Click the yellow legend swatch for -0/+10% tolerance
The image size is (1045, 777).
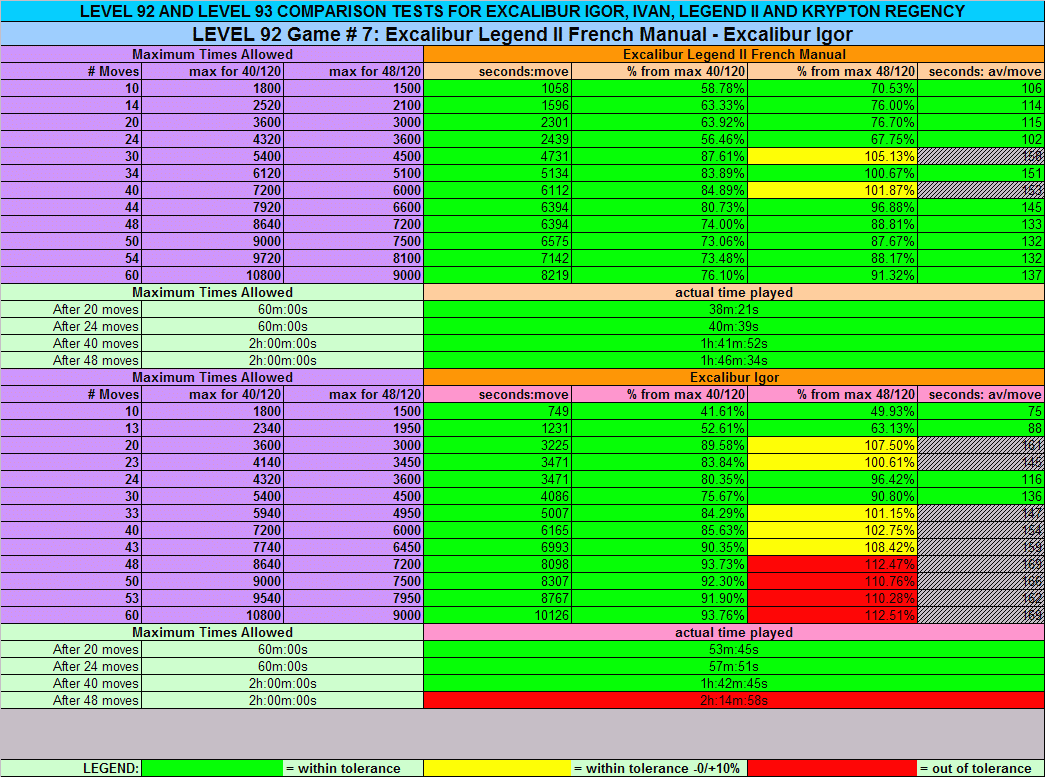tap(497, 768)
